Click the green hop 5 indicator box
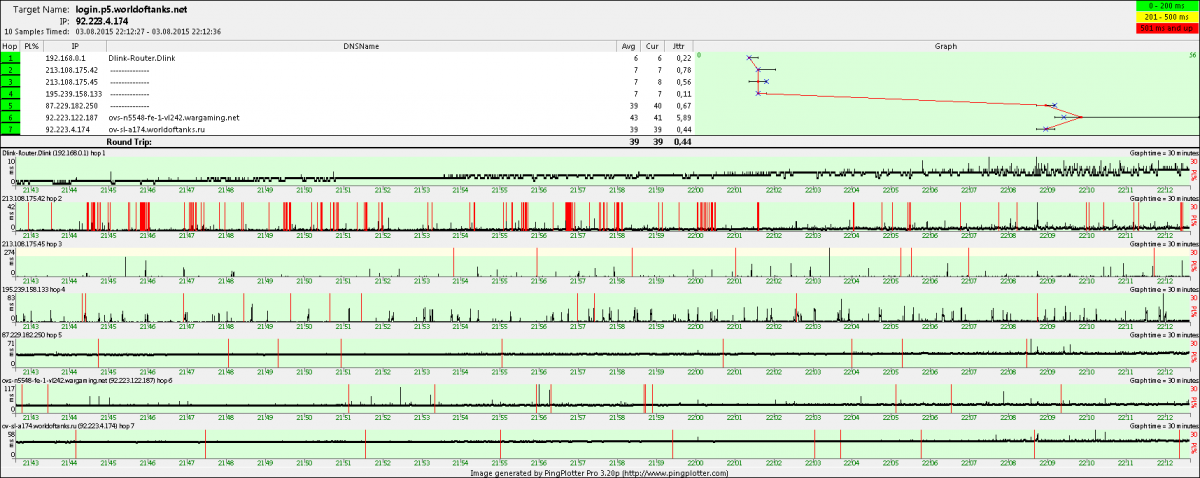The height and width of the screenshot is (478, 1200). [x=9, y=105]
